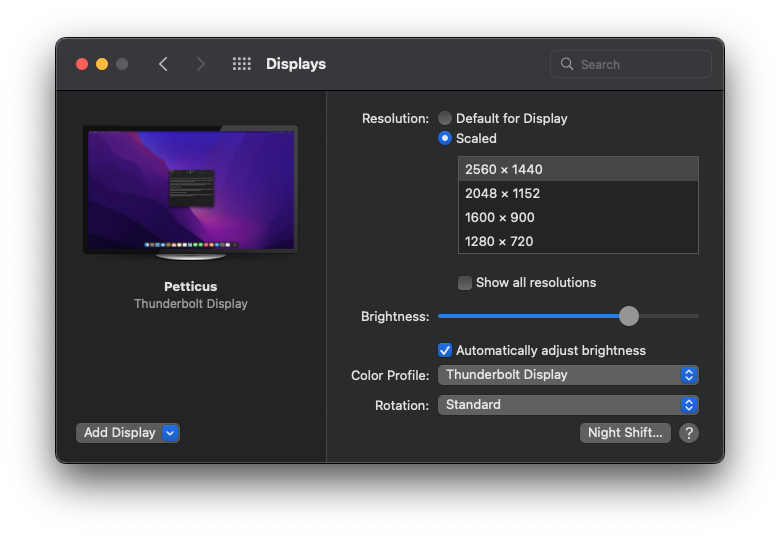Enable Show all resolutions checkbox
This screenshot has width=780, height=537.
point(465,283)
